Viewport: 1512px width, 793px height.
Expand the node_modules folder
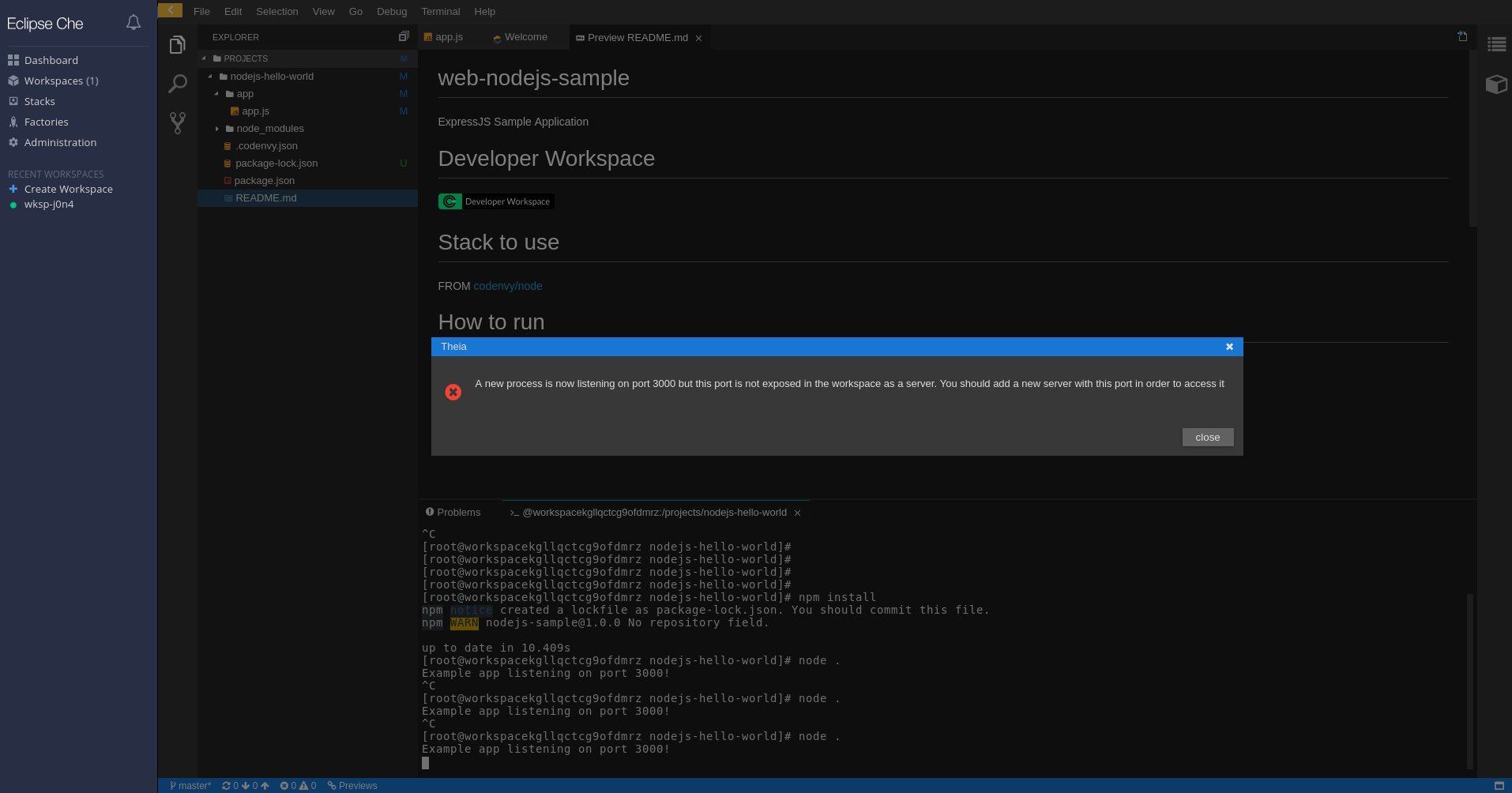point(217,128)
